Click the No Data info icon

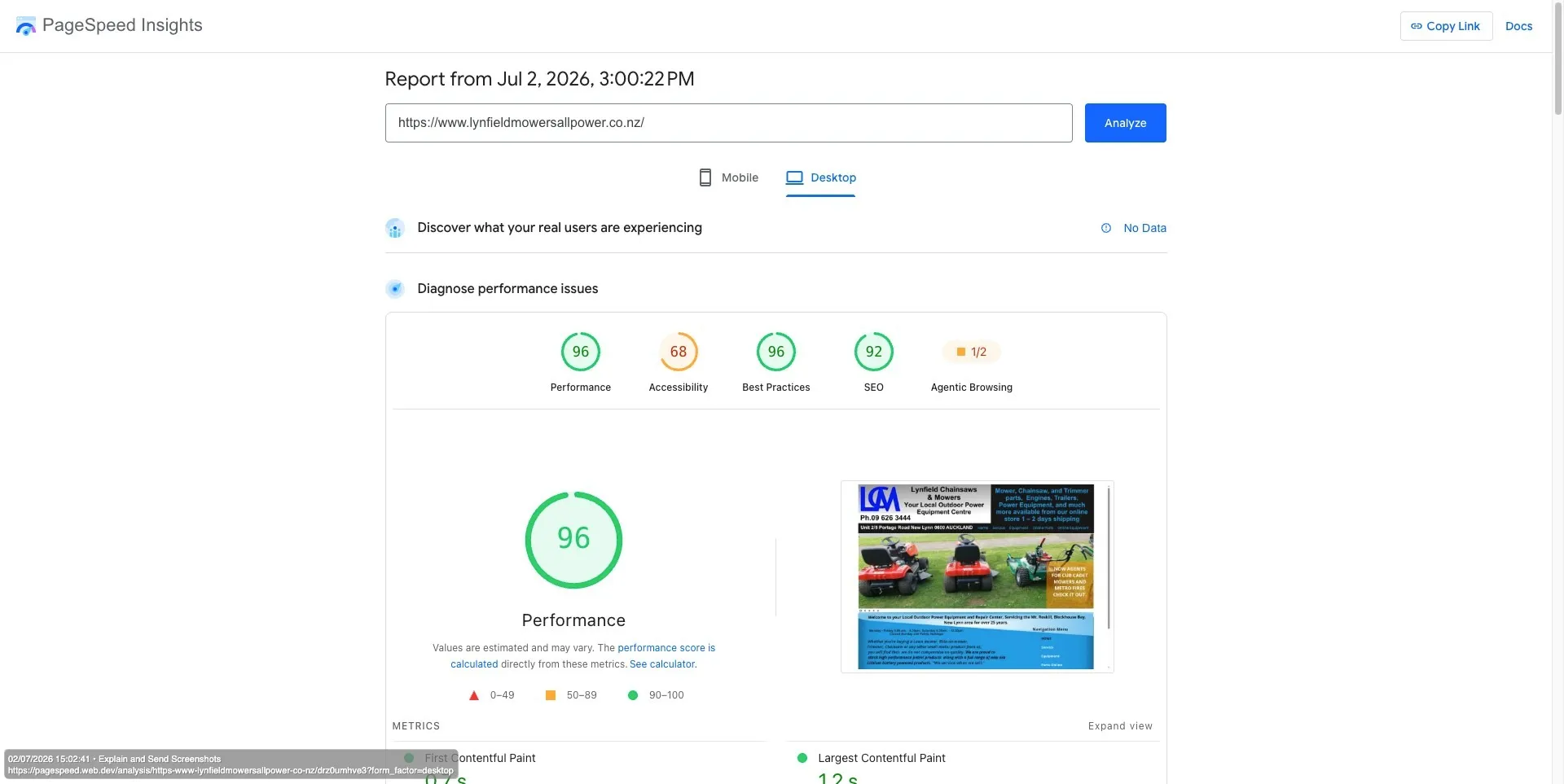[1106, 228]
